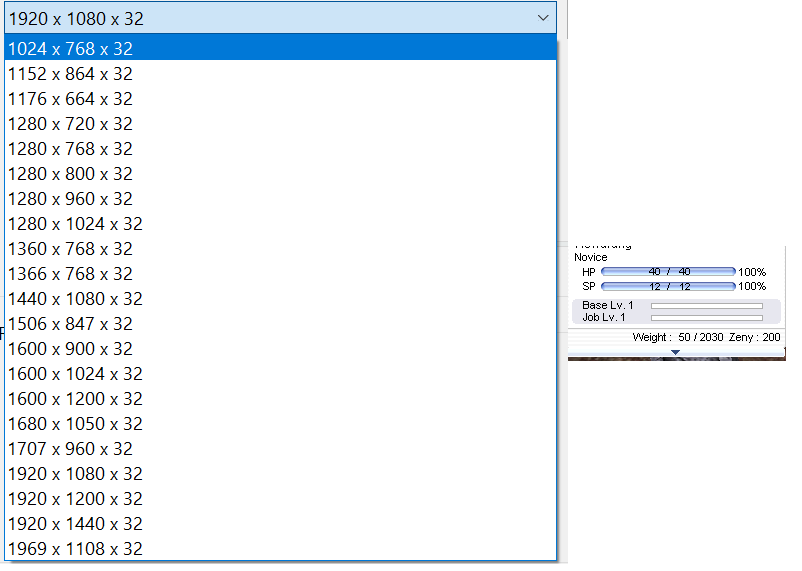Select 1600 x 900 x 32 resolution
This screenshot has width=802, height=571.
(x=280, y=349)
